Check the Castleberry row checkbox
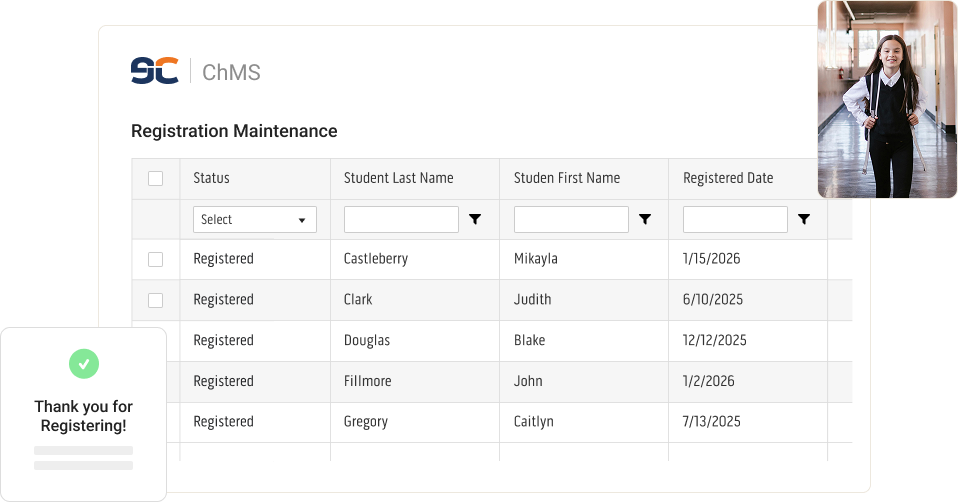 point(155,259)
